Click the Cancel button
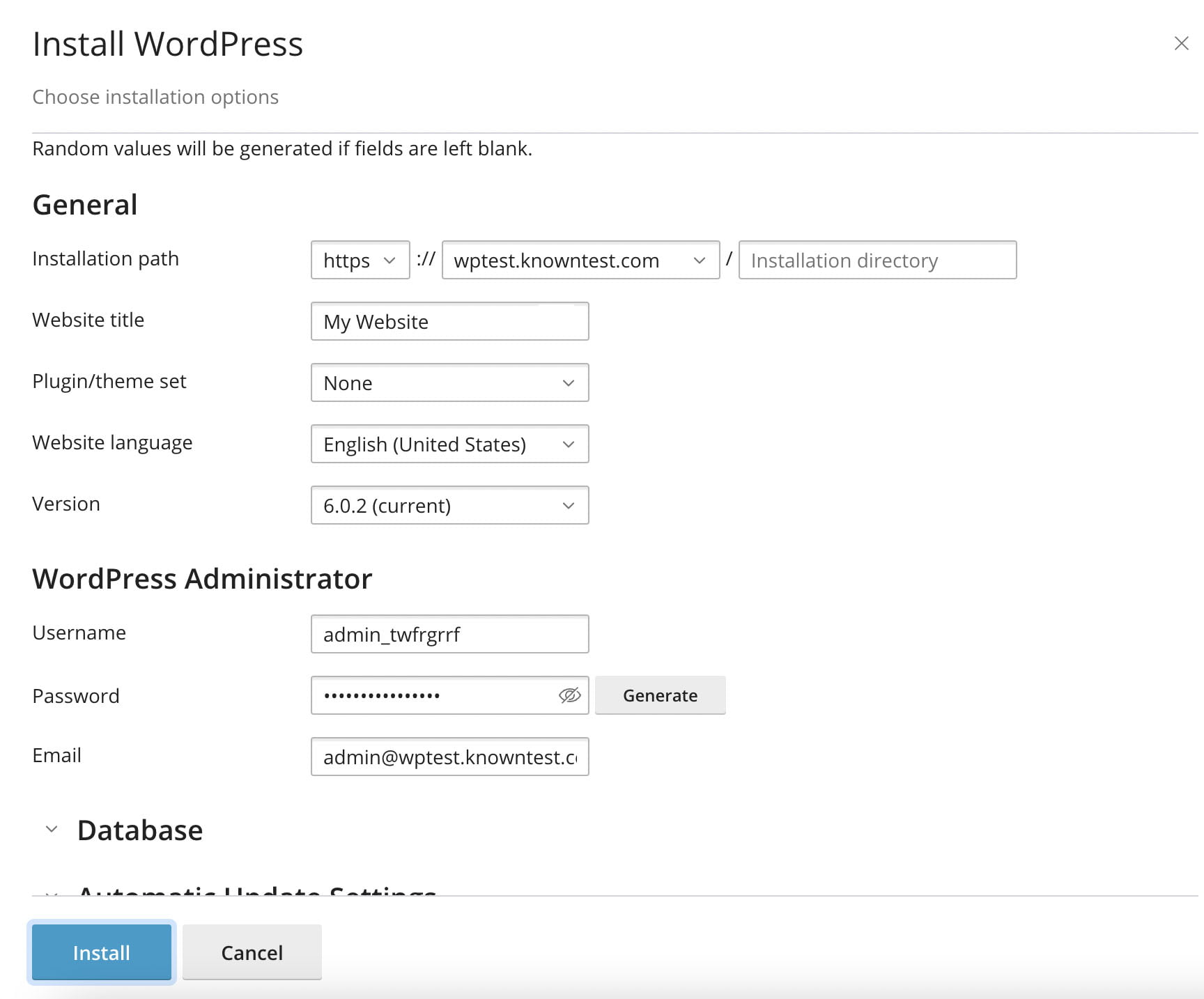This screenshot has height=999, width=1204. (x=252, y=952)
